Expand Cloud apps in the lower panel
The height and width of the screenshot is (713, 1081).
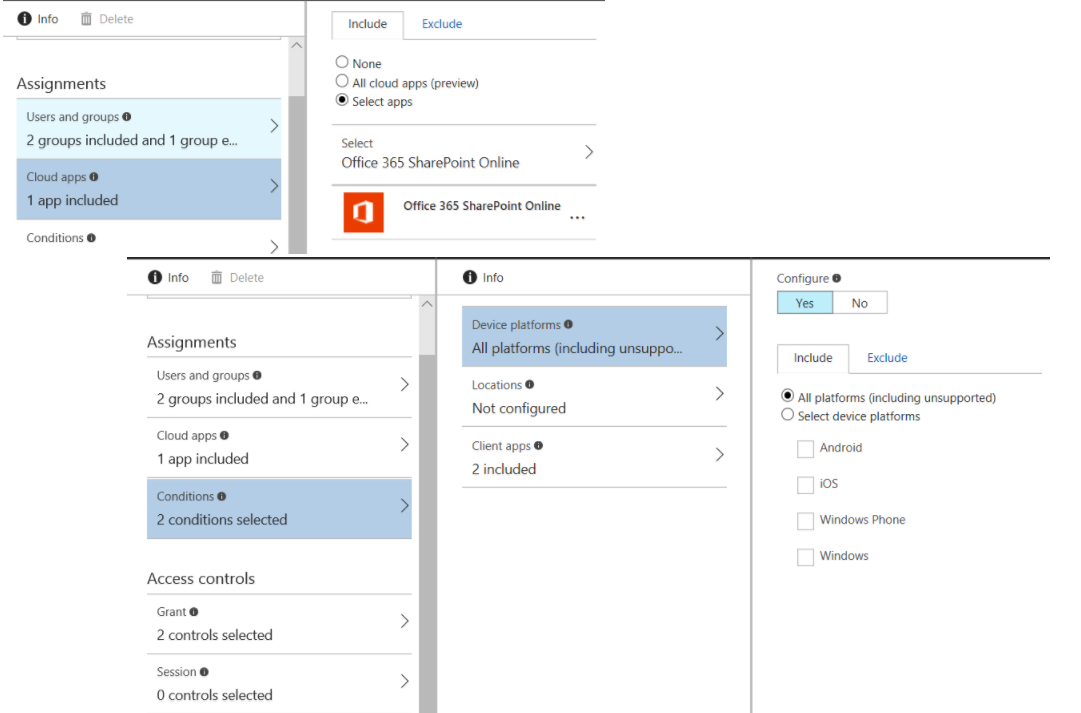coord(279,448)
